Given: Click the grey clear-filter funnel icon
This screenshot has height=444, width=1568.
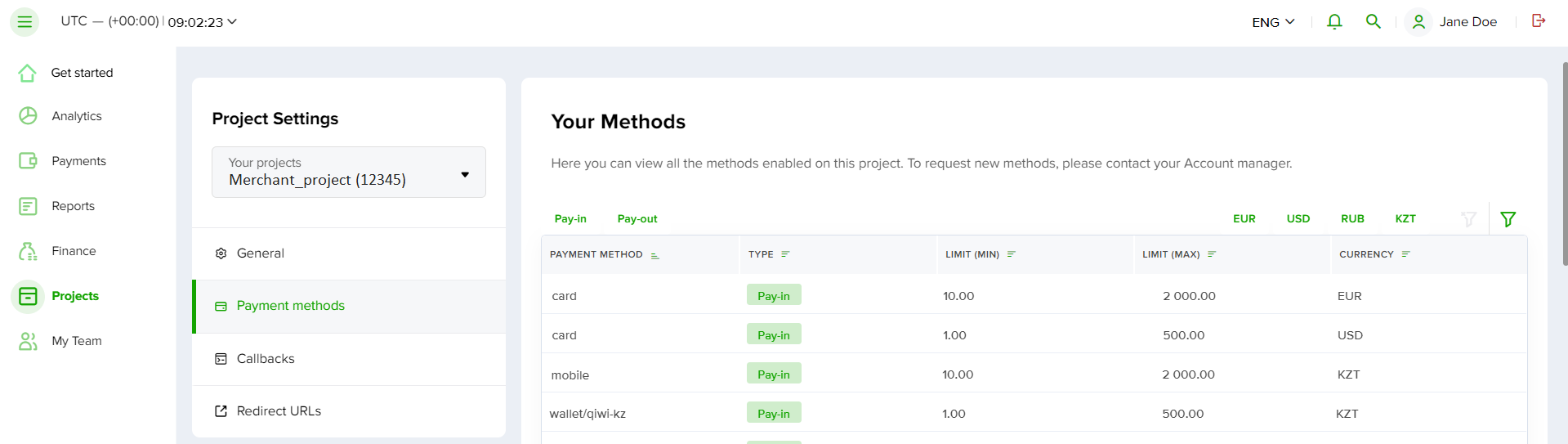Looking at the screenshot, I should tap(1468, 219).
